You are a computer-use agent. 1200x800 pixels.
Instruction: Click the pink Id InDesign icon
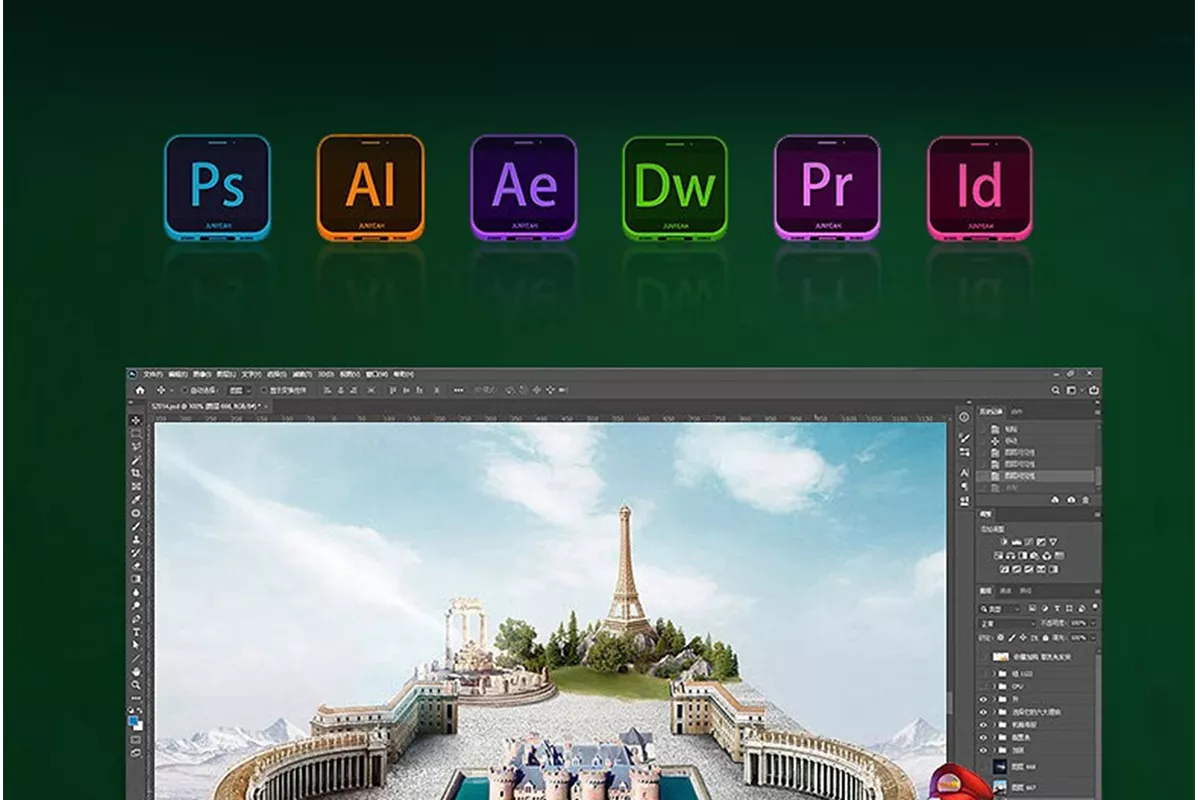[980, 188]
